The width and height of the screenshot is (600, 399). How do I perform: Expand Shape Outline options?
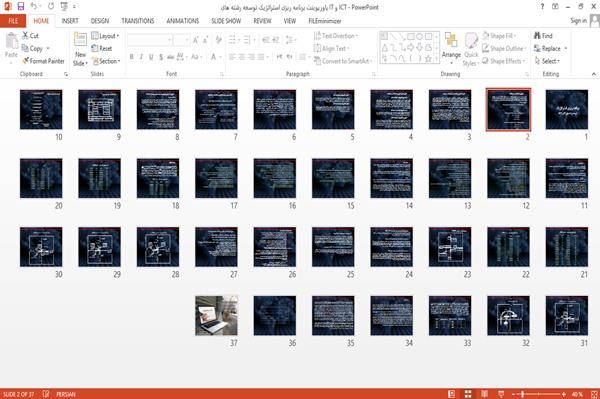tap(504, 48)
